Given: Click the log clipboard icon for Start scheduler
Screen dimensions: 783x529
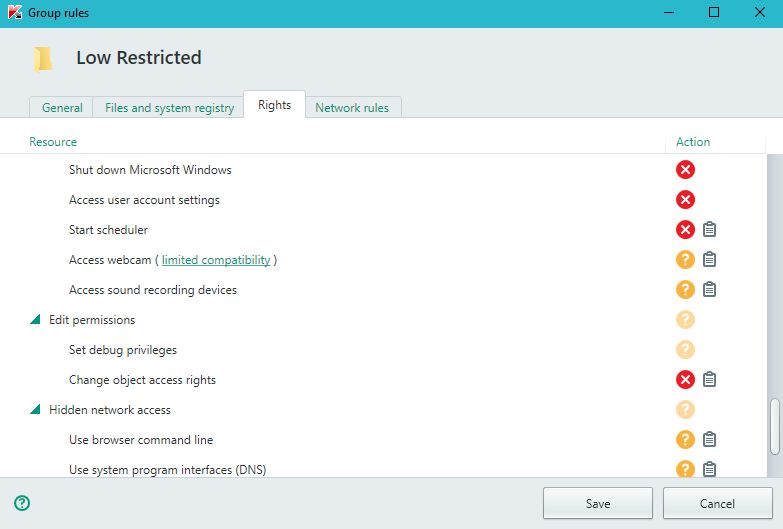Looking at the screenshot, I should (709, 230).
